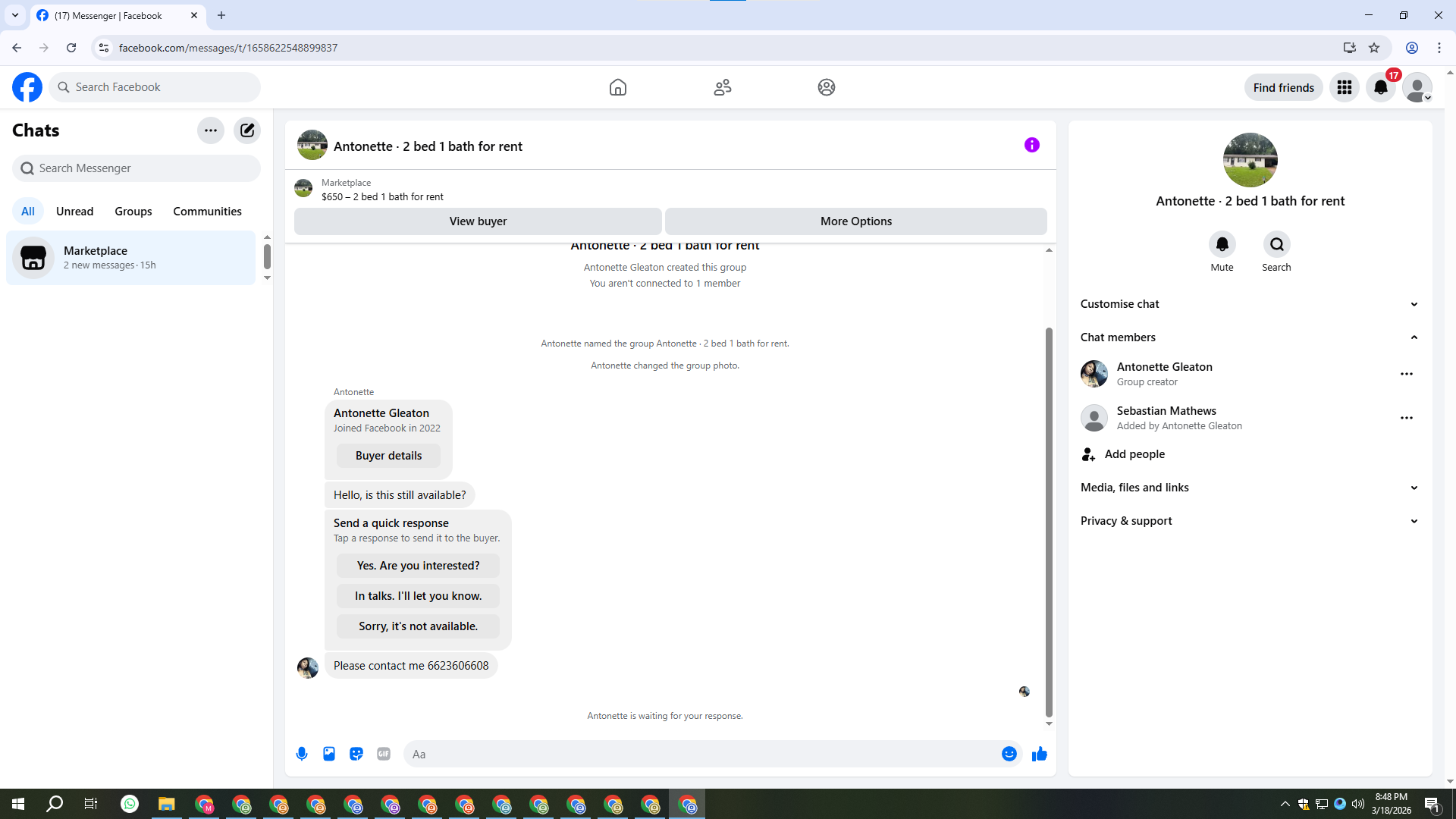Switch to the Unread chats tab
1456x819 pixels.
74,212
